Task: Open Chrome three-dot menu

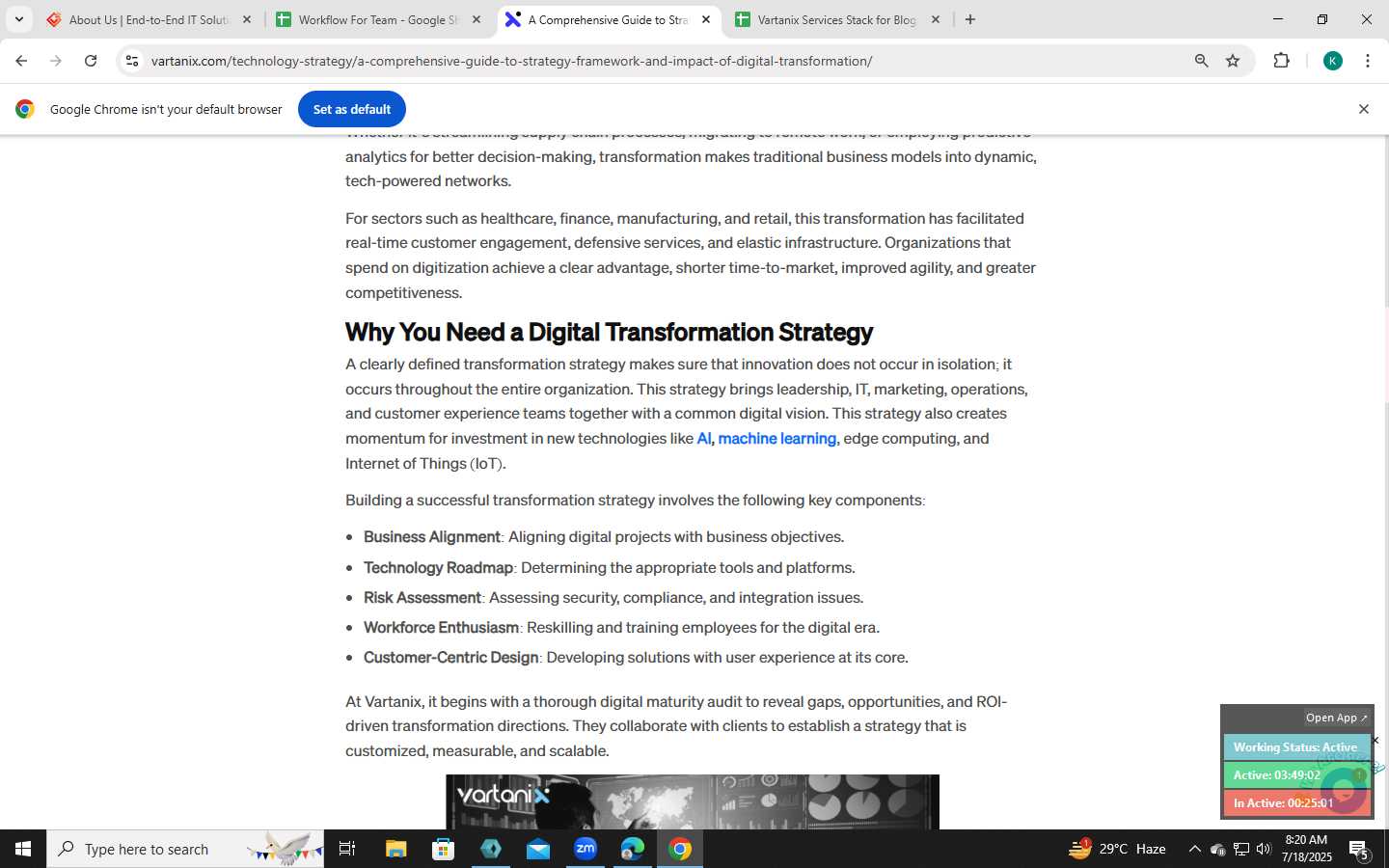Action: [1368, 61]
